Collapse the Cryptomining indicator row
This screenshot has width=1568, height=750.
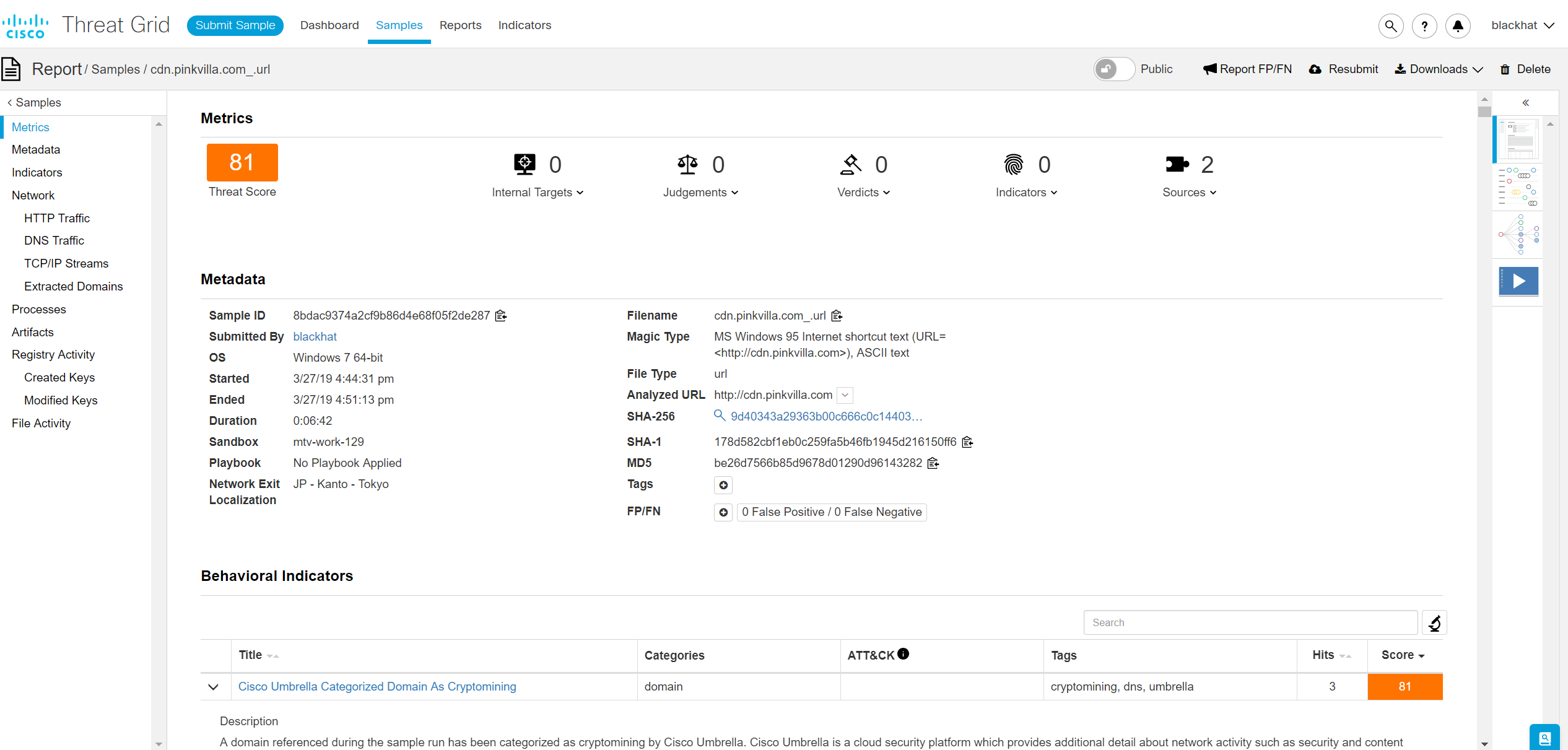[213, 687]
